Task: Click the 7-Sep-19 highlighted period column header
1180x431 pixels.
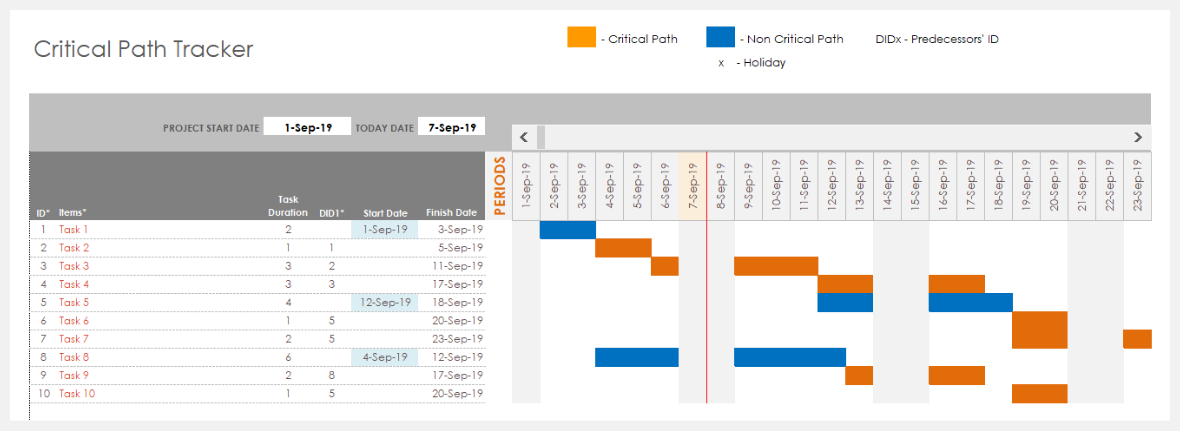Action: [x=692, y=186]
